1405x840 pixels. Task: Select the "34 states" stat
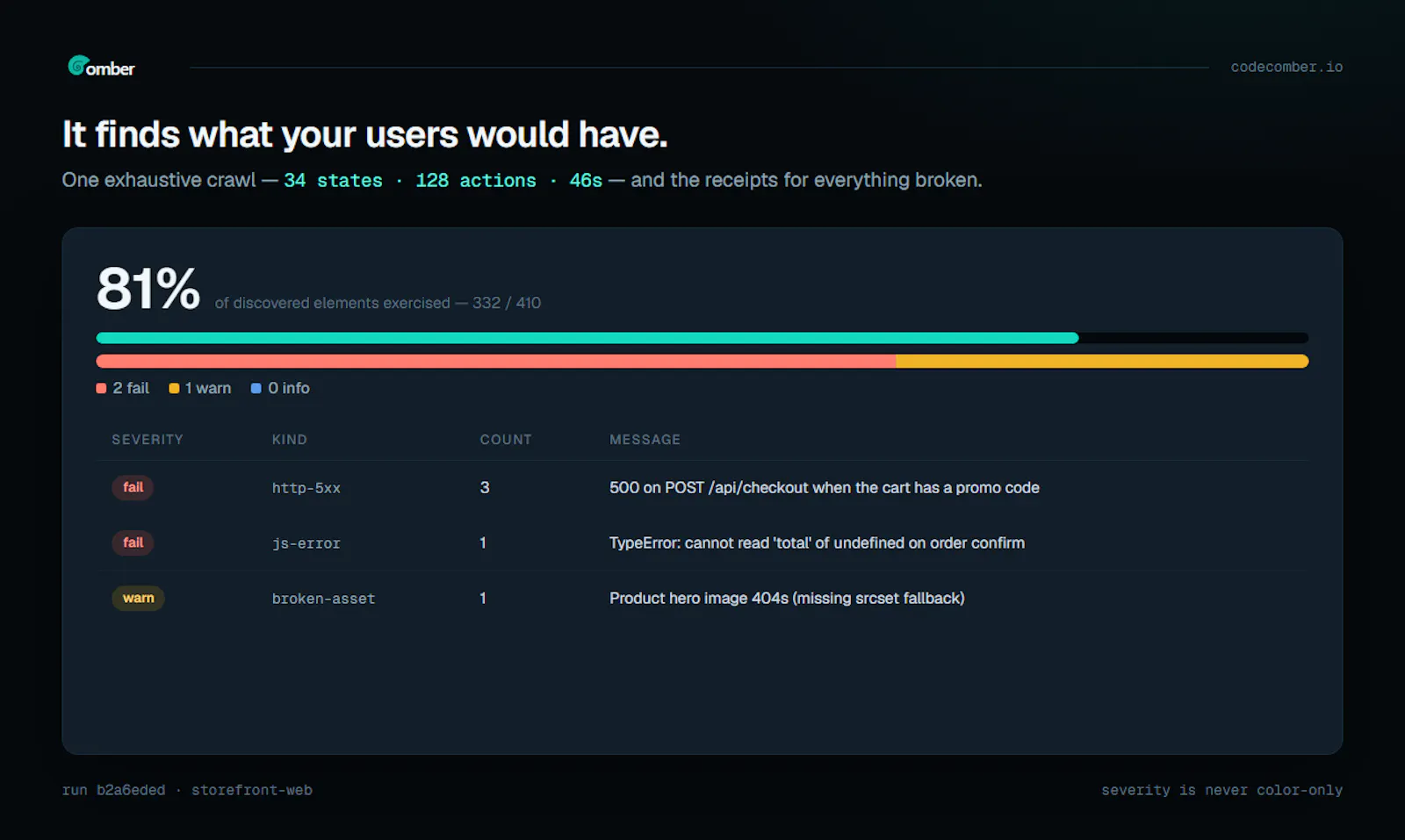click(333, 180)
